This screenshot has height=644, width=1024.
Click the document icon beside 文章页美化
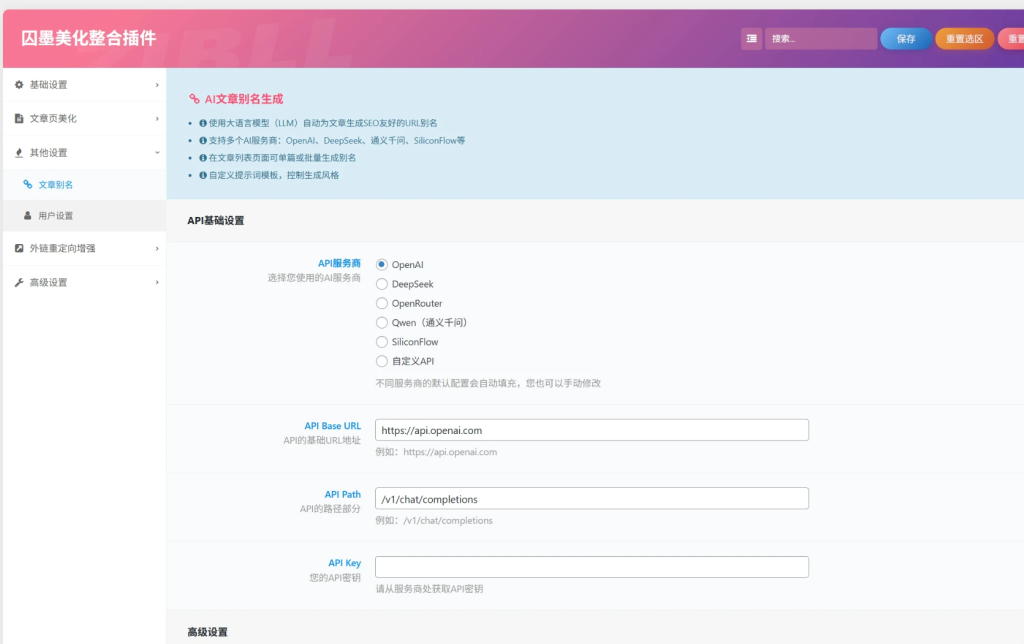click(x=19, y=119)
